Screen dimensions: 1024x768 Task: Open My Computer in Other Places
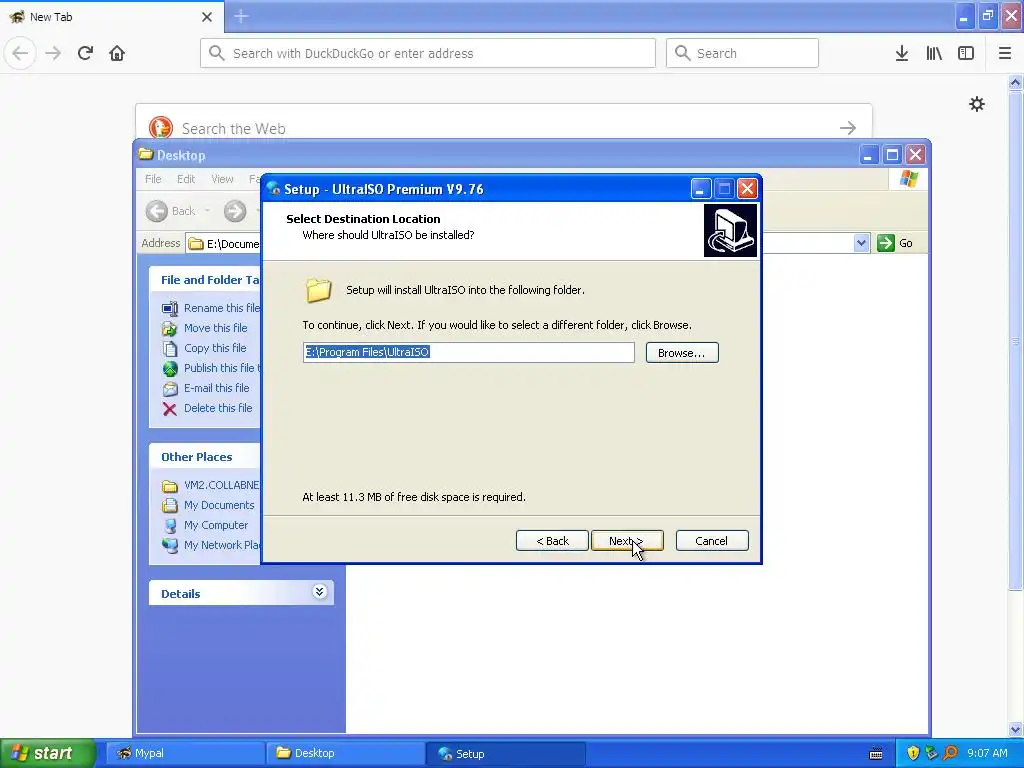click(216, 525)
